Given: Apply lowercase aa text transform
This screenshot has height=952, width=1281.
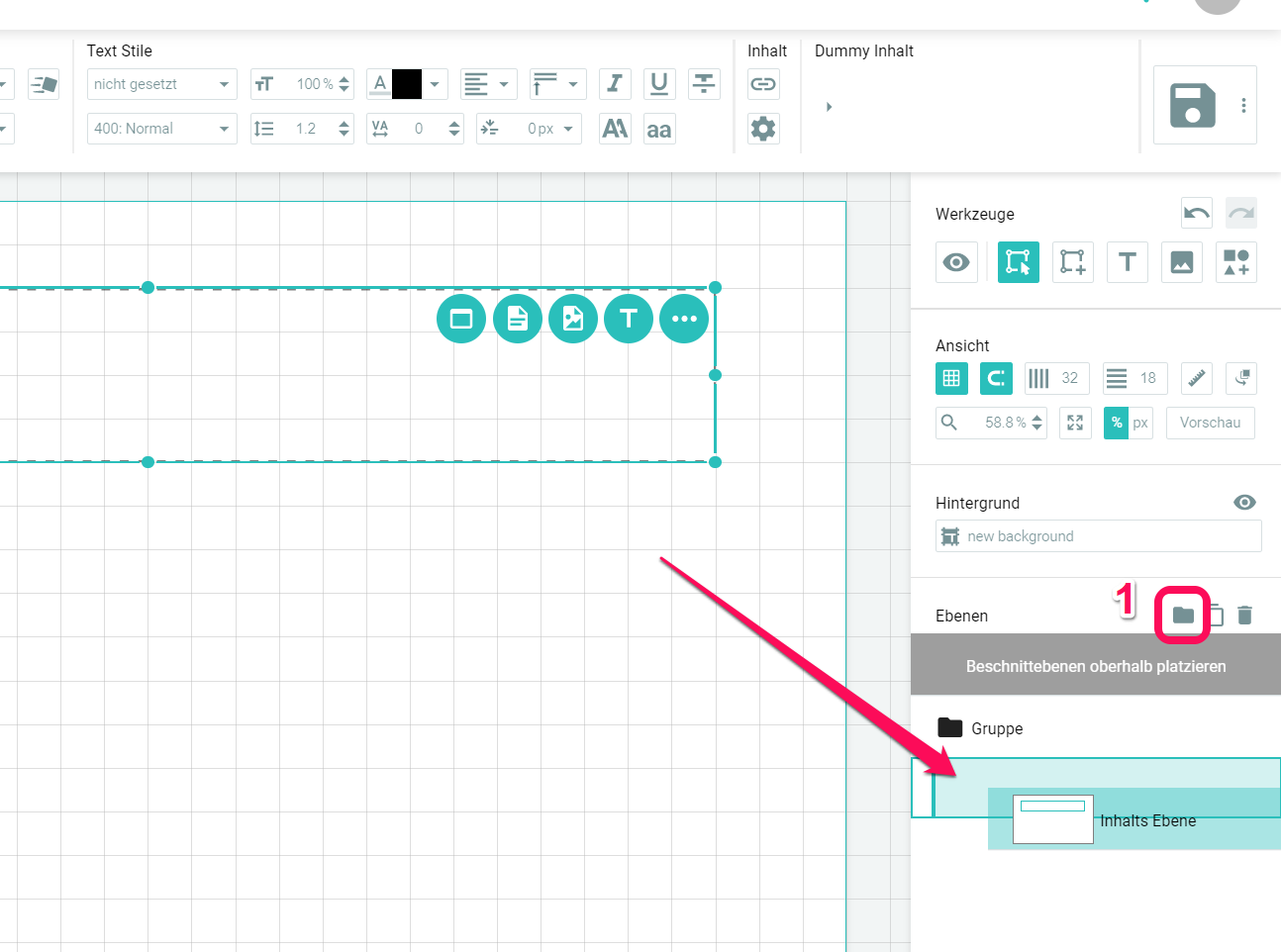Looking at the screenshot, I should 659,129.
